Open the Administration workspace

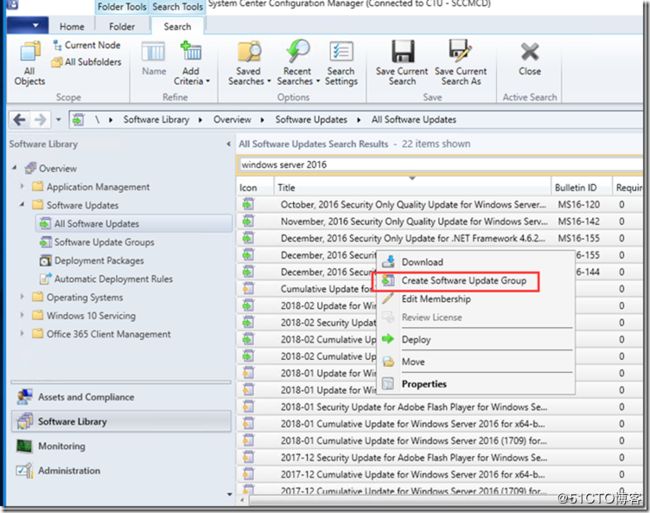121,471
